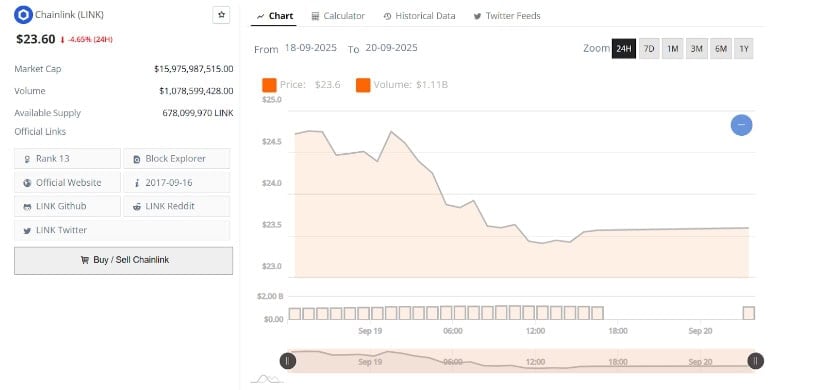
Task: Click the Chainlink logo icon
Action: [x=23, y=15]
